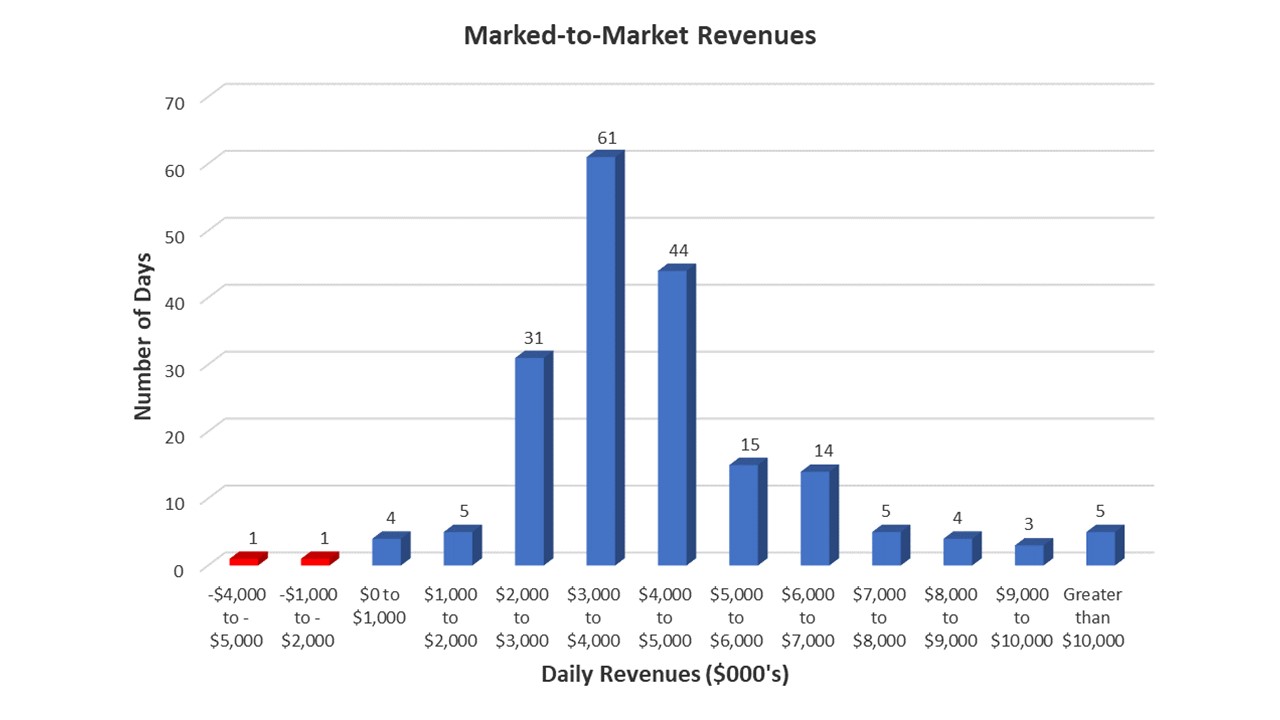Select the bar with value 14

point(816,517)
